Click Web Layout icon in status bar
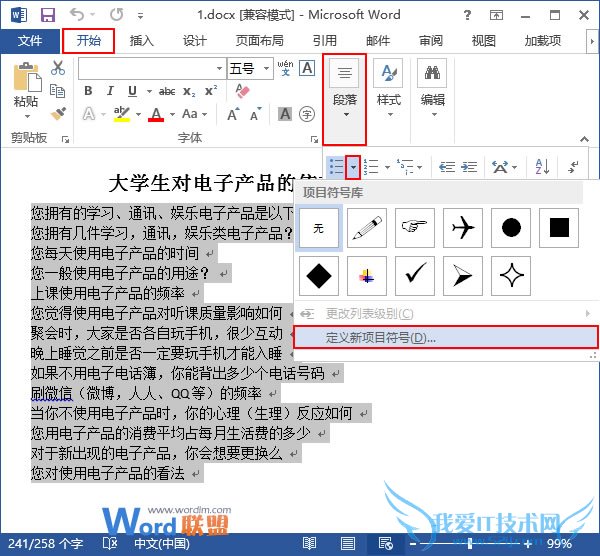Viewport: 600px width, 556px height. [385, 543]
